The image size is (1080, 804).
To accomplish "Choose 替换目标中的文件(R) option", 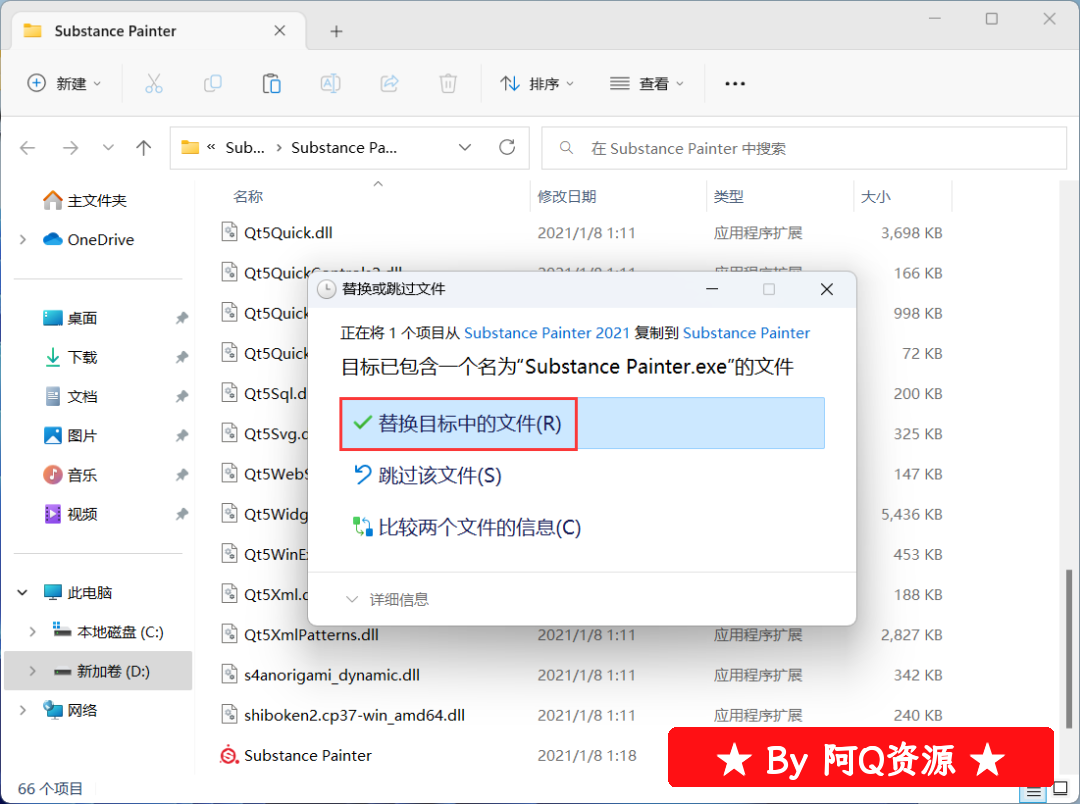I will (459, 424).
